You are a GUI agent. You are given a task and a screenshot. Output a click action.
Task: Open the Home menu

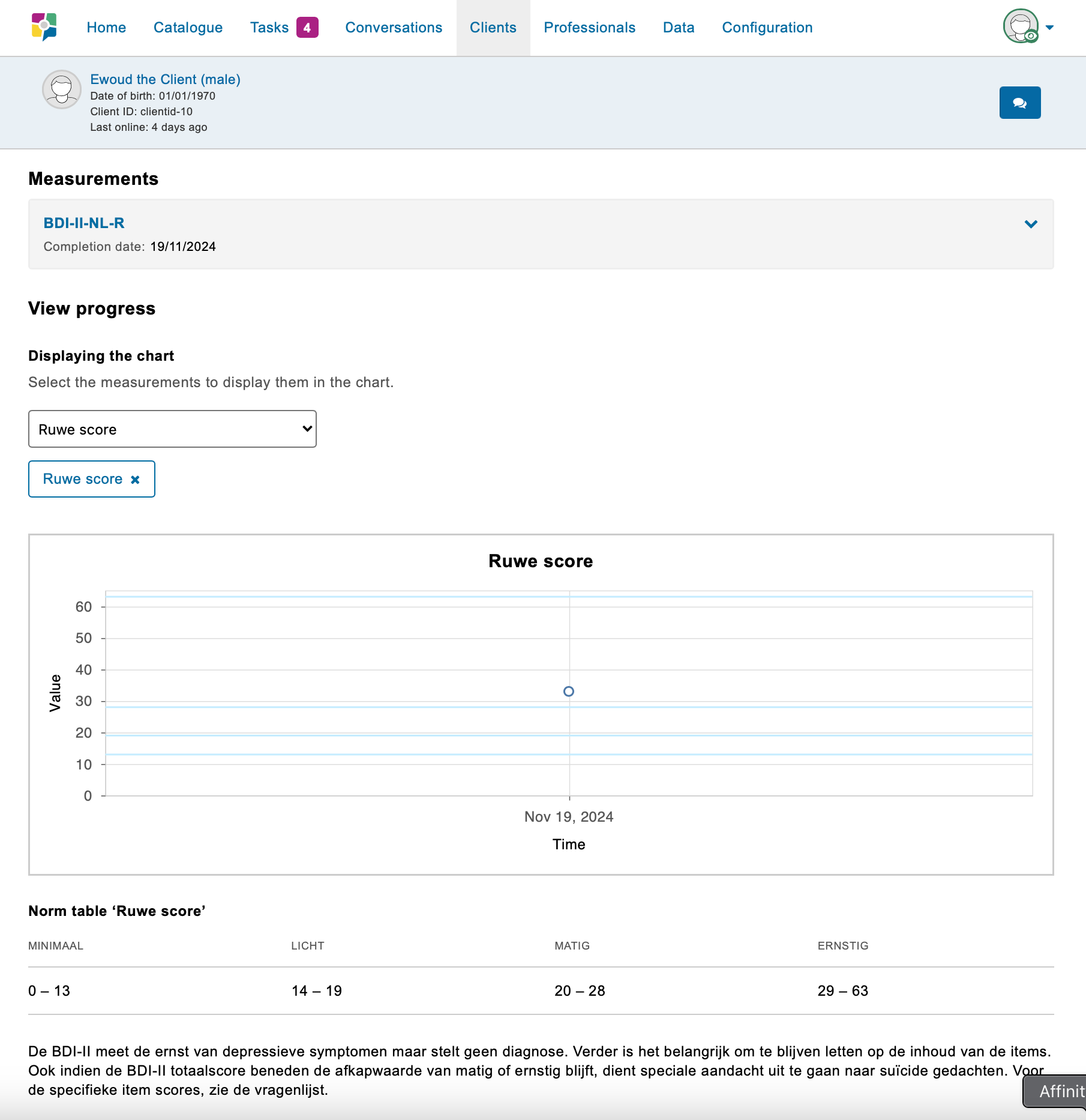click(x=106, y=28)
